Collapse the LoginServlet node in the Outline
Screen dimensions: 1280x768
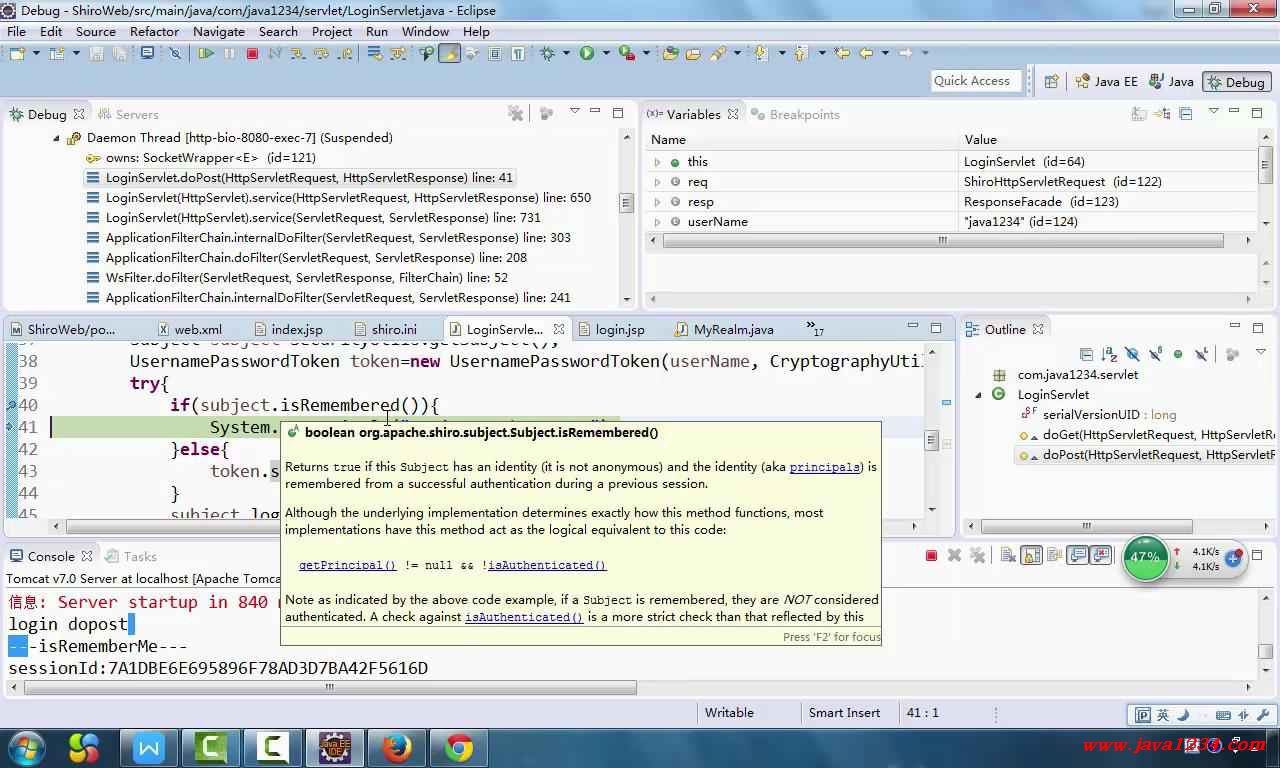pos(979,395)
